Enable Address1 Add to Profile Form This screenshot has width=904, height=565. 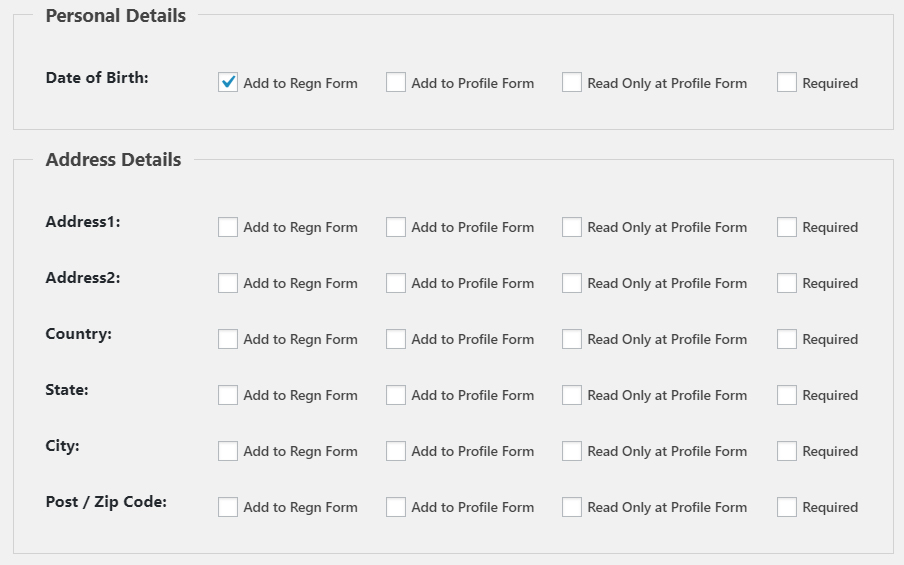(396, 227)
